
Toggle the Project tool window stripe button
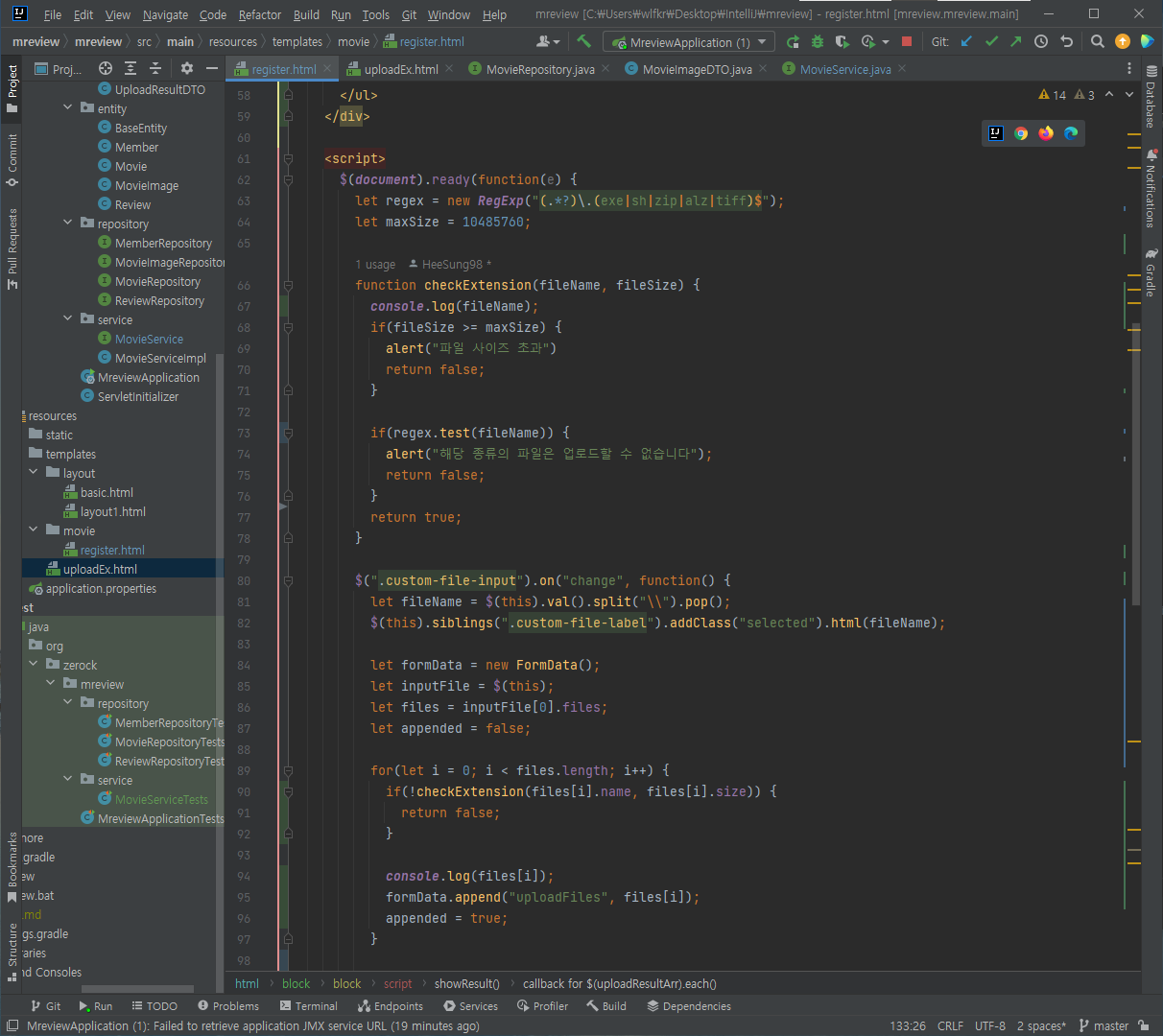coord(12,88)
